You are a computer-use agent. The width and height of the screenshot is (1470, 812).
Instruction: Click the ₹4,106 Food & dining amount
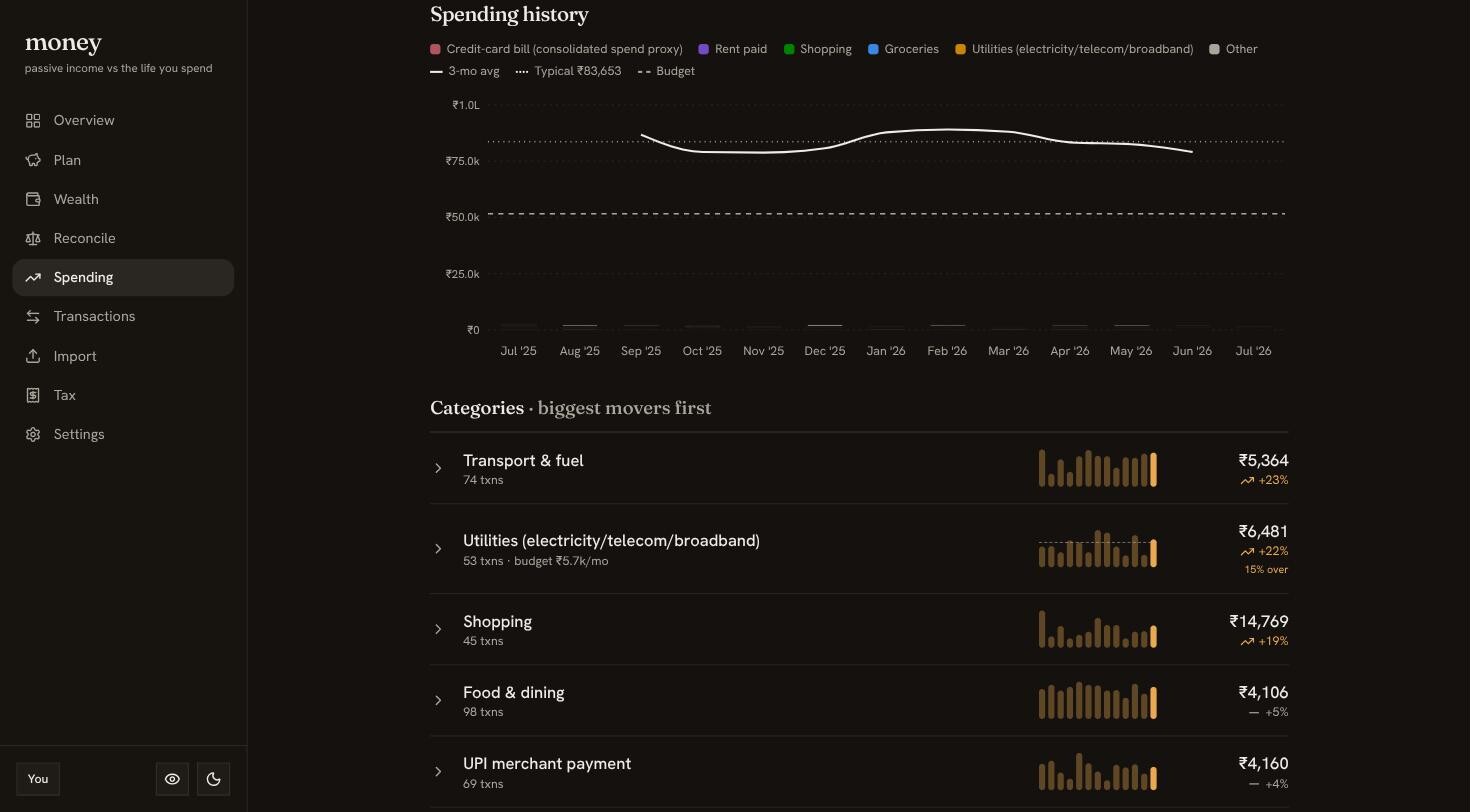click(1263, 693)
